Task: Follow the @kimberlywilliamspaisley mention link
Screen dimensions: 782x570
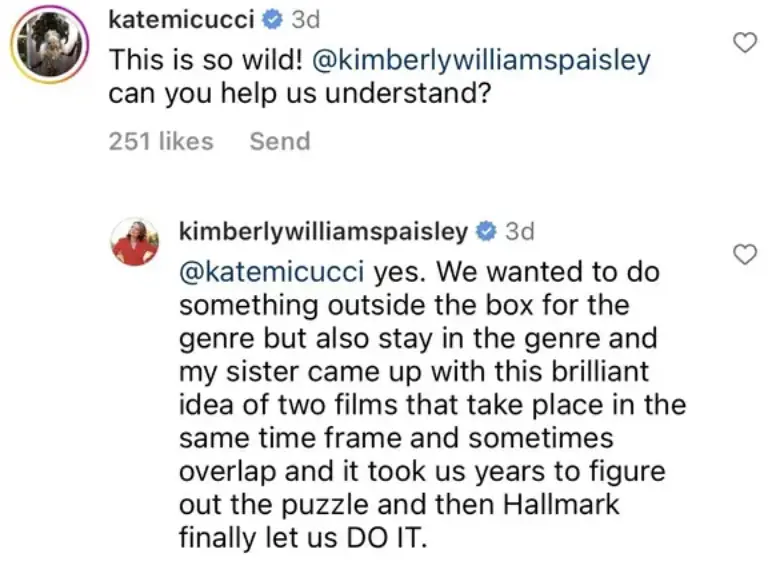Action: coord(481,60)
